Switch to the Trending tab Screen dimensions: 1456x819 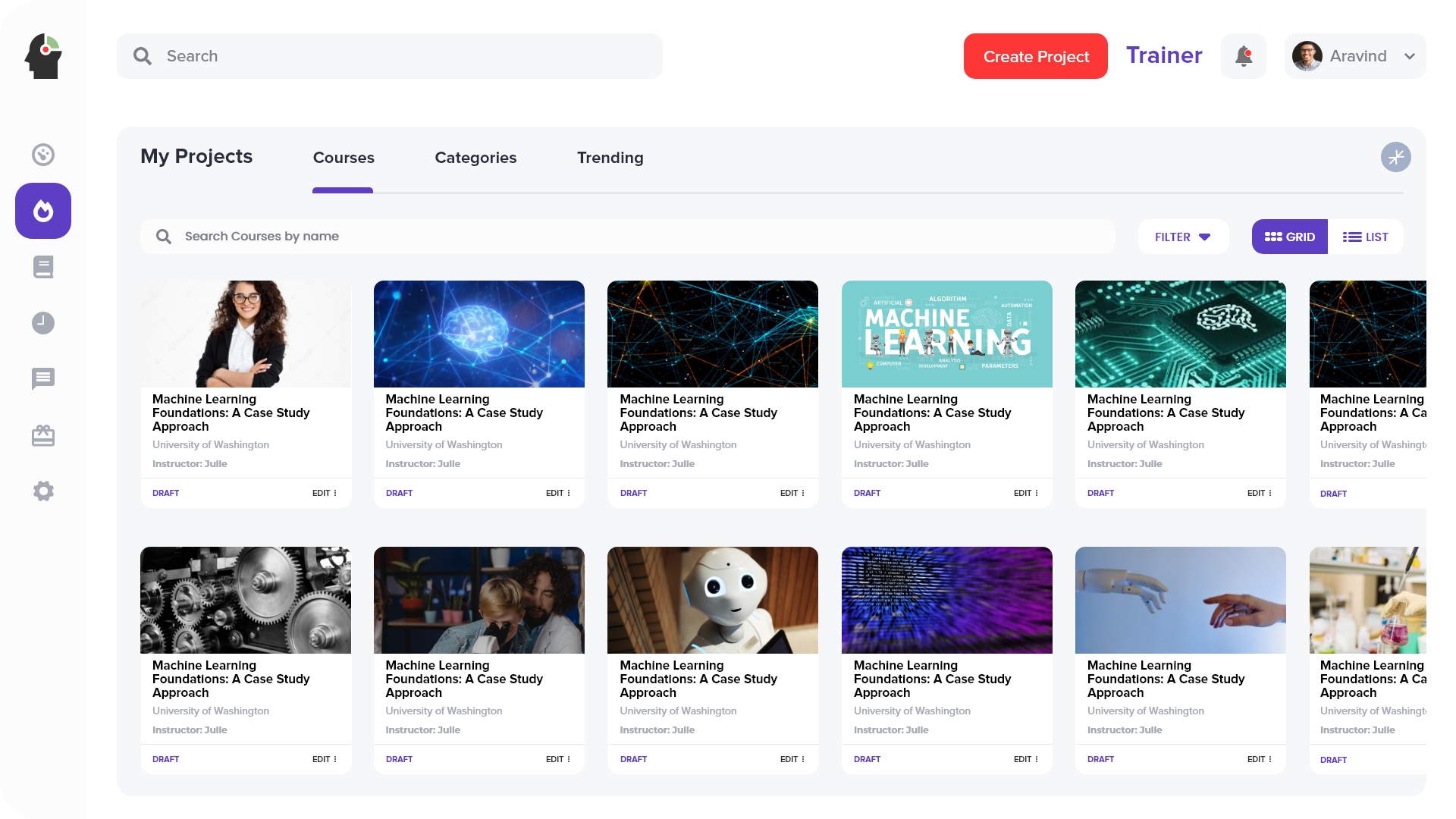[610, 158]
